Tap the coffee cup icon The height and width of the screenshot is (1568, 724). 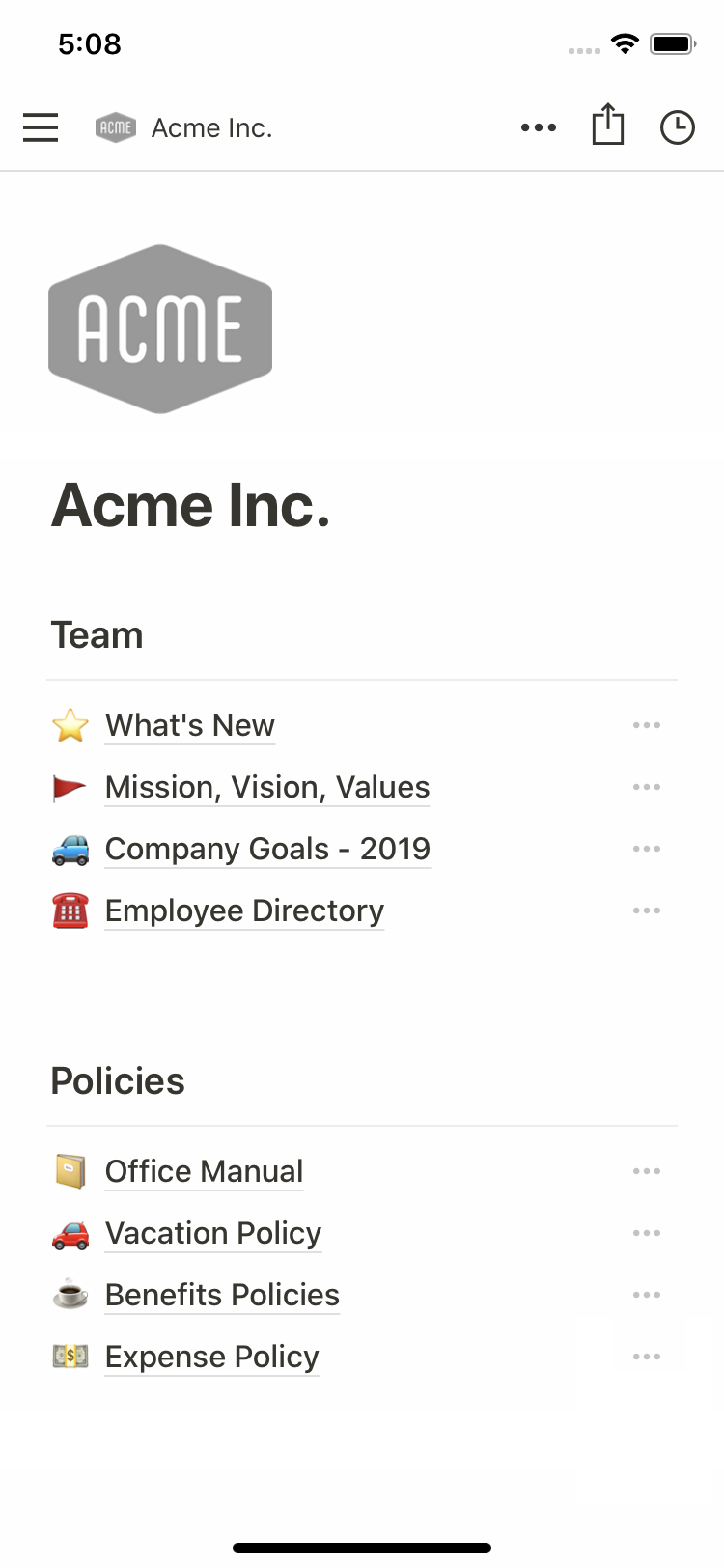[70, 1295]
